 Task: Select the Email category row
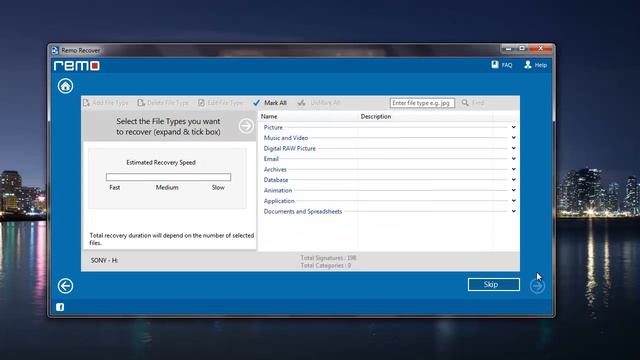tap(389, 159)
